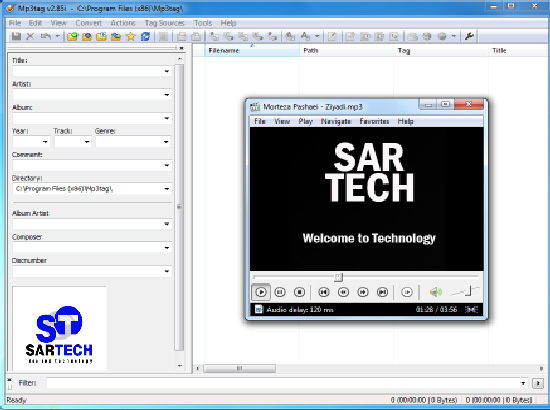Click Increase speed button in player
Viewport: 550px width, 410px height.
pos(363,292)
